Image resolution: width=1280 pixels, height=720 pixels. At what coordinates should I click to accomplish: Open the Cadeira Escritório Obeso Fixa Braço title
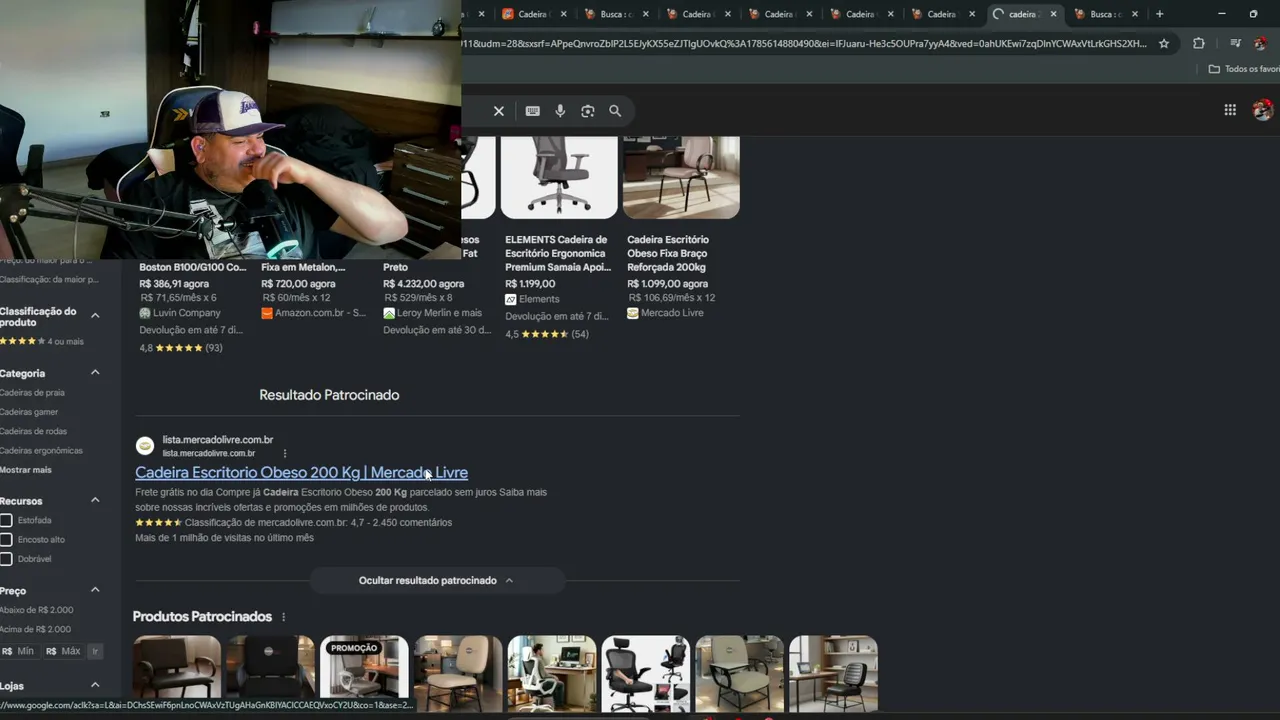pyautogui.click(x=668, y=253)
